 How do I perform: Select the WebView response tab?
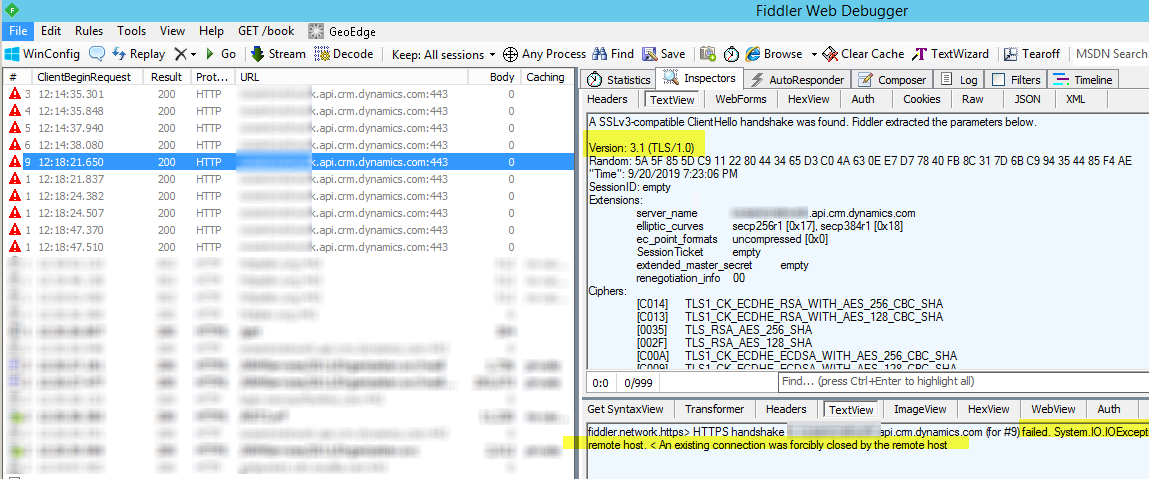click(1053, 409)
